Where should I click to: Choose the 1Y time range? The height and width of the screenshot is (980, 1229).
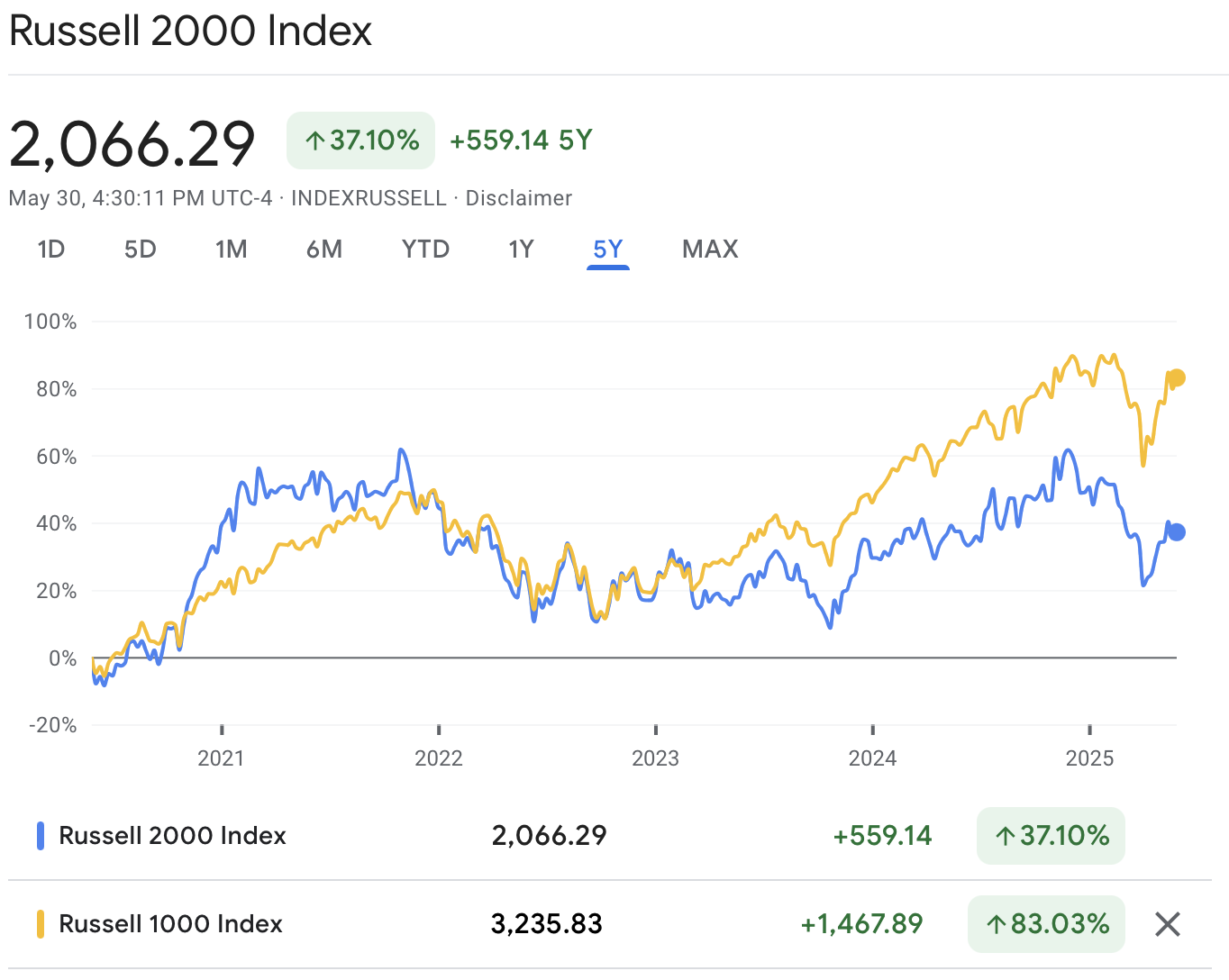coord(521,250)
